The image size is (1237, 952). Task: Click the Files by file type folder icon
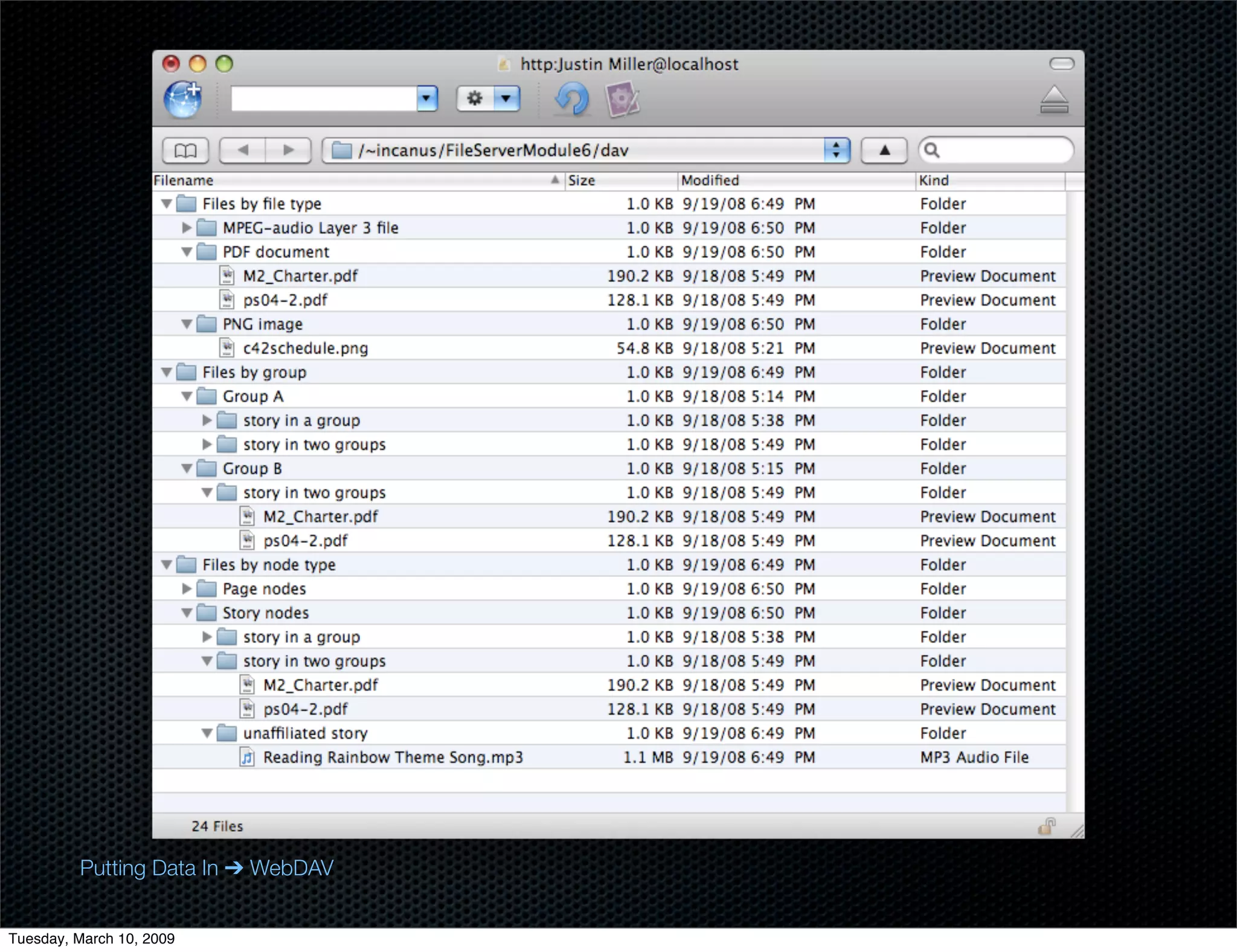coord(187,204)
